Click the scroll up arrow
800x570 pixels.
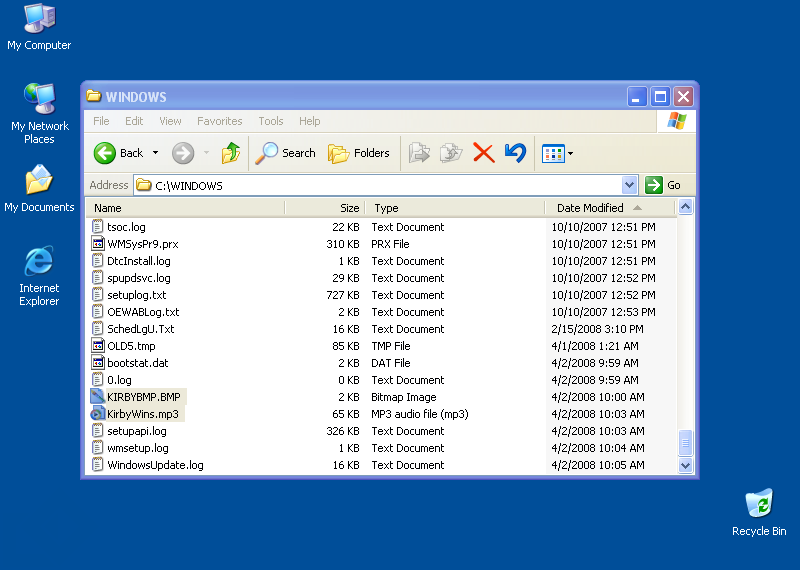[x=685, y=207]
